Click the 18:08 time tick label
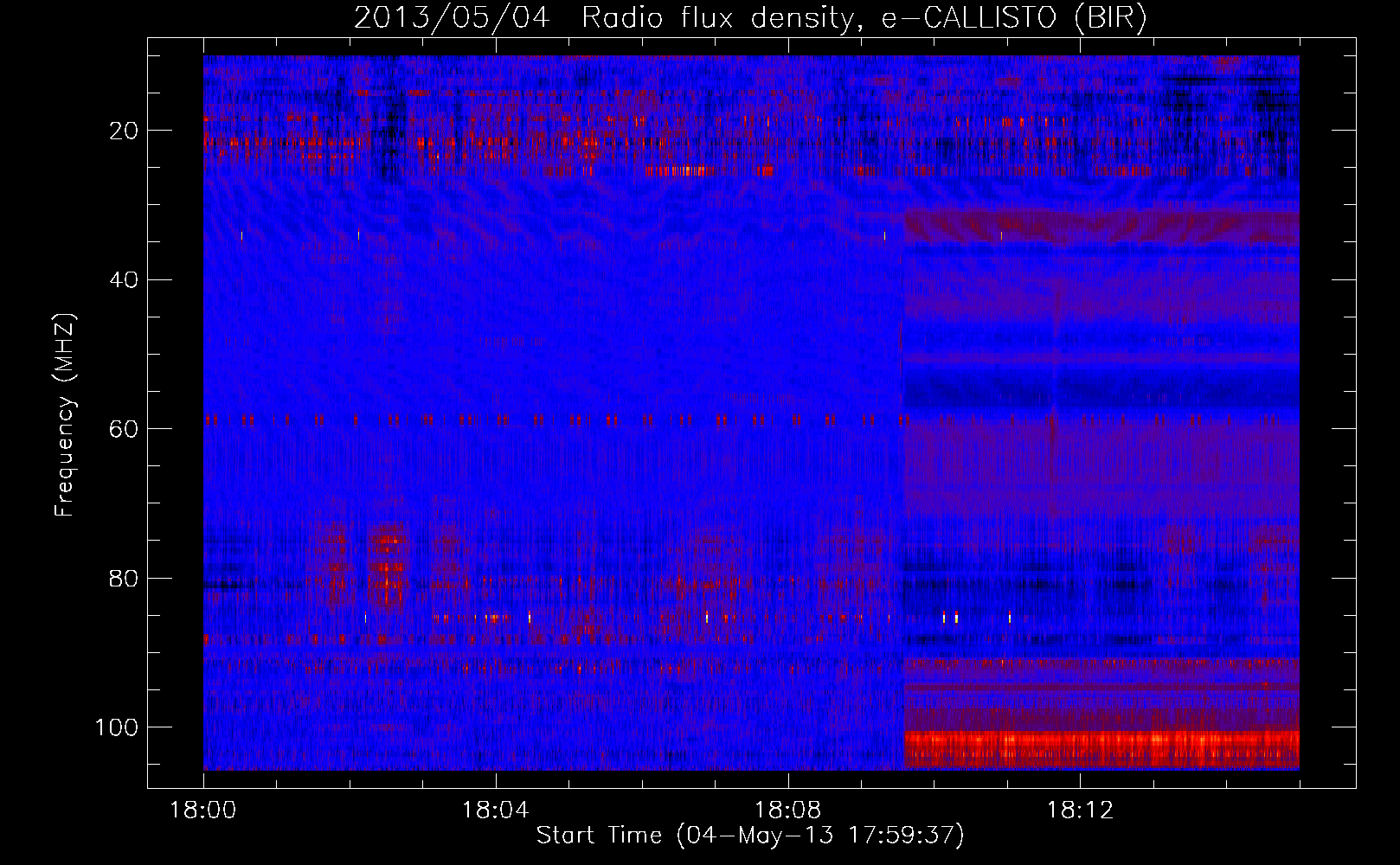Viewport: 1400px width, 865px height. [x=787, y=810]
